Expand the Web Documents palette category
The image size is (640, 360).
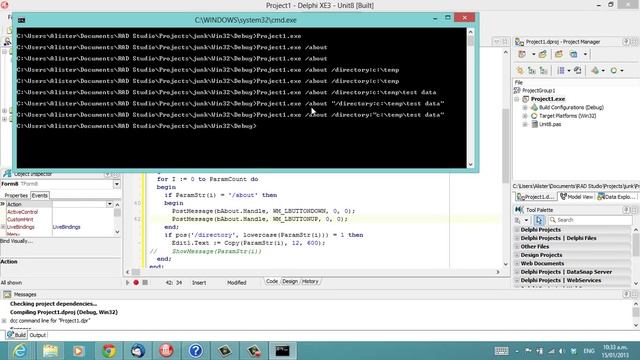coord(517,264)
